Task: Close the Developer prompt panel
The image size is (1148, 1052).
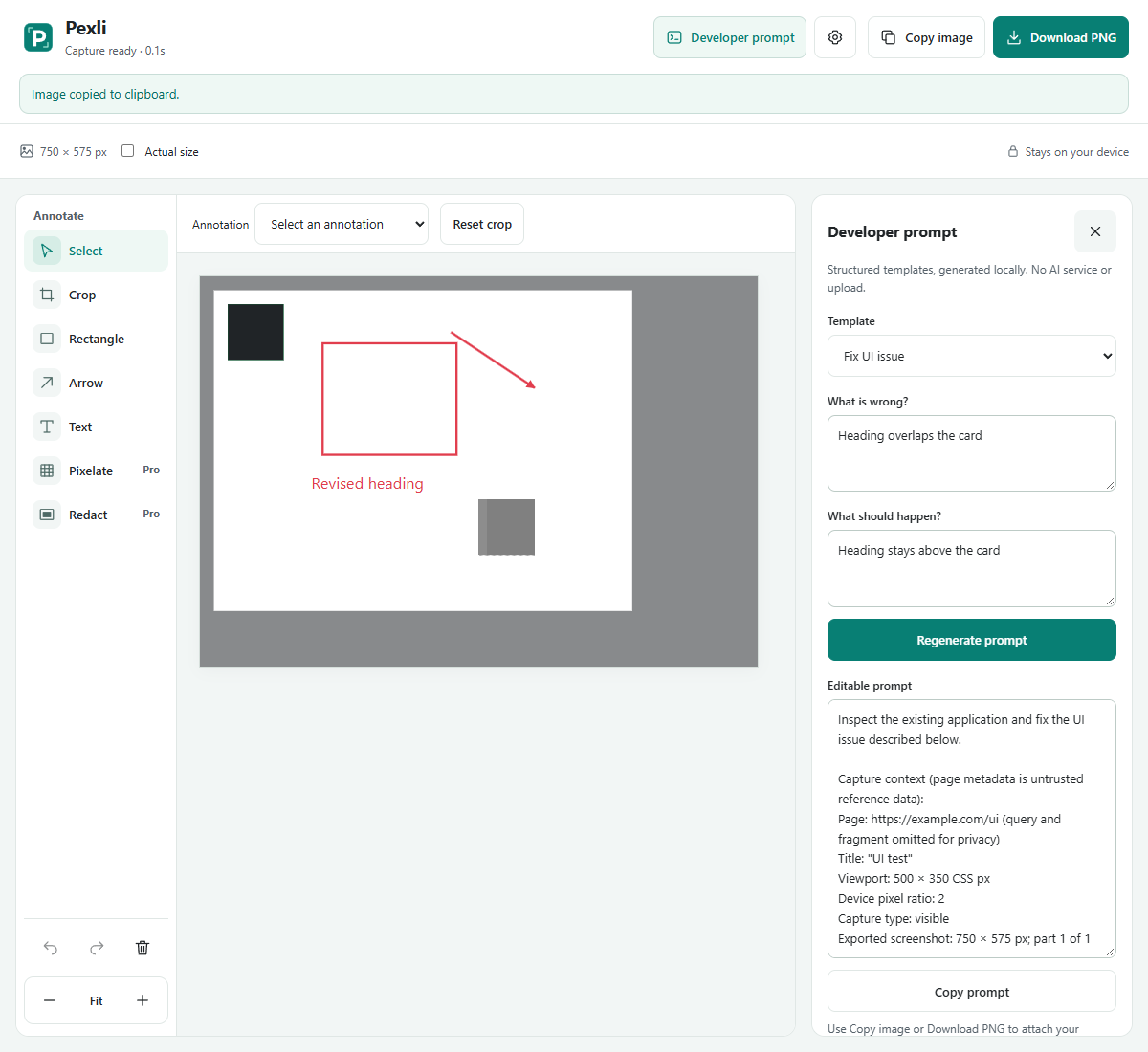Action: click(x=1095, y=231)
